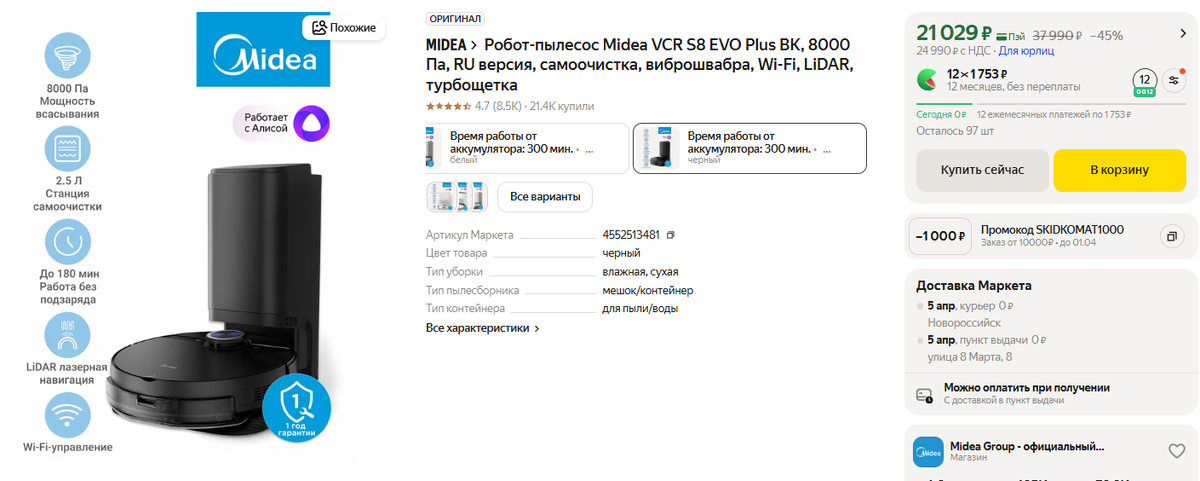
Task: Click the green Split payment icon
Action: click(x=929, y=79)
